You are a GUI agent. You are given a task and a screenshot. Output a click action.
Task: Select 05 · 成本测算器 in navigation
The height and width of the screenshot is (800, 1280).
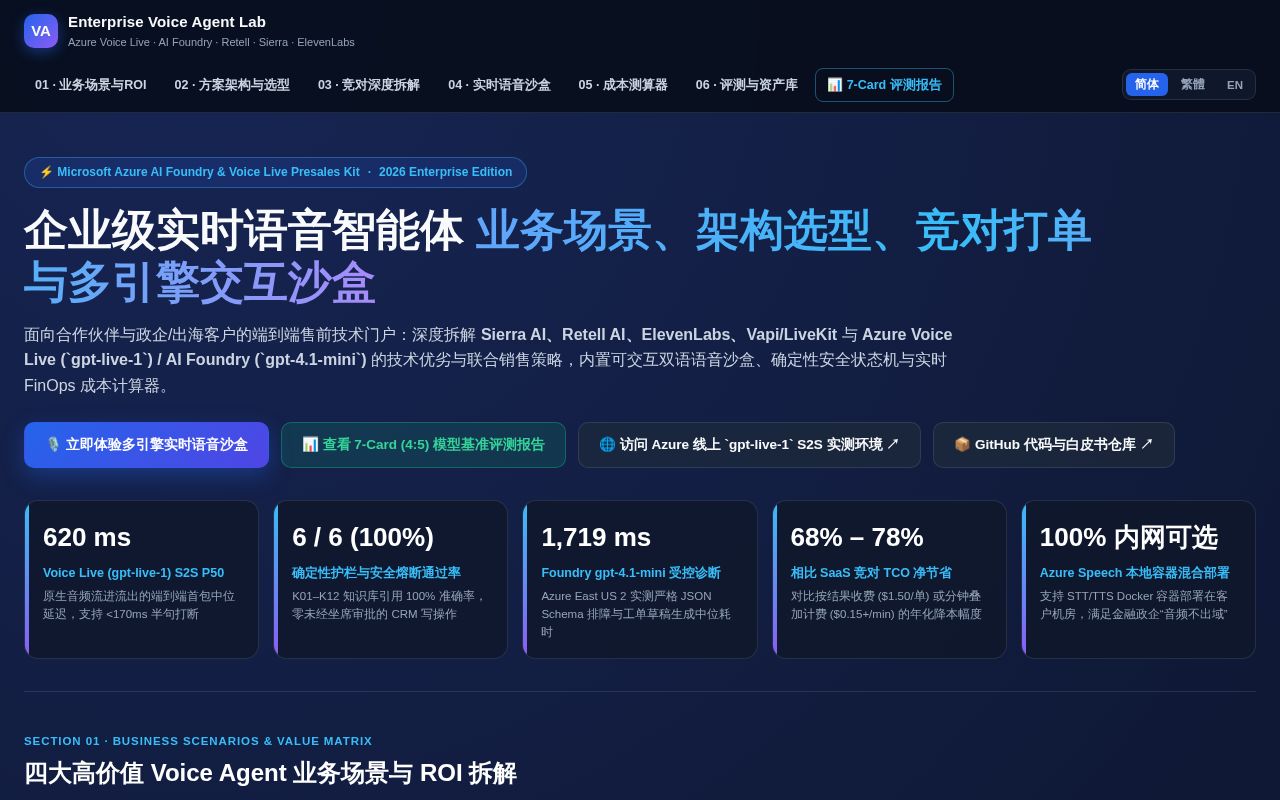click(623, 85)
